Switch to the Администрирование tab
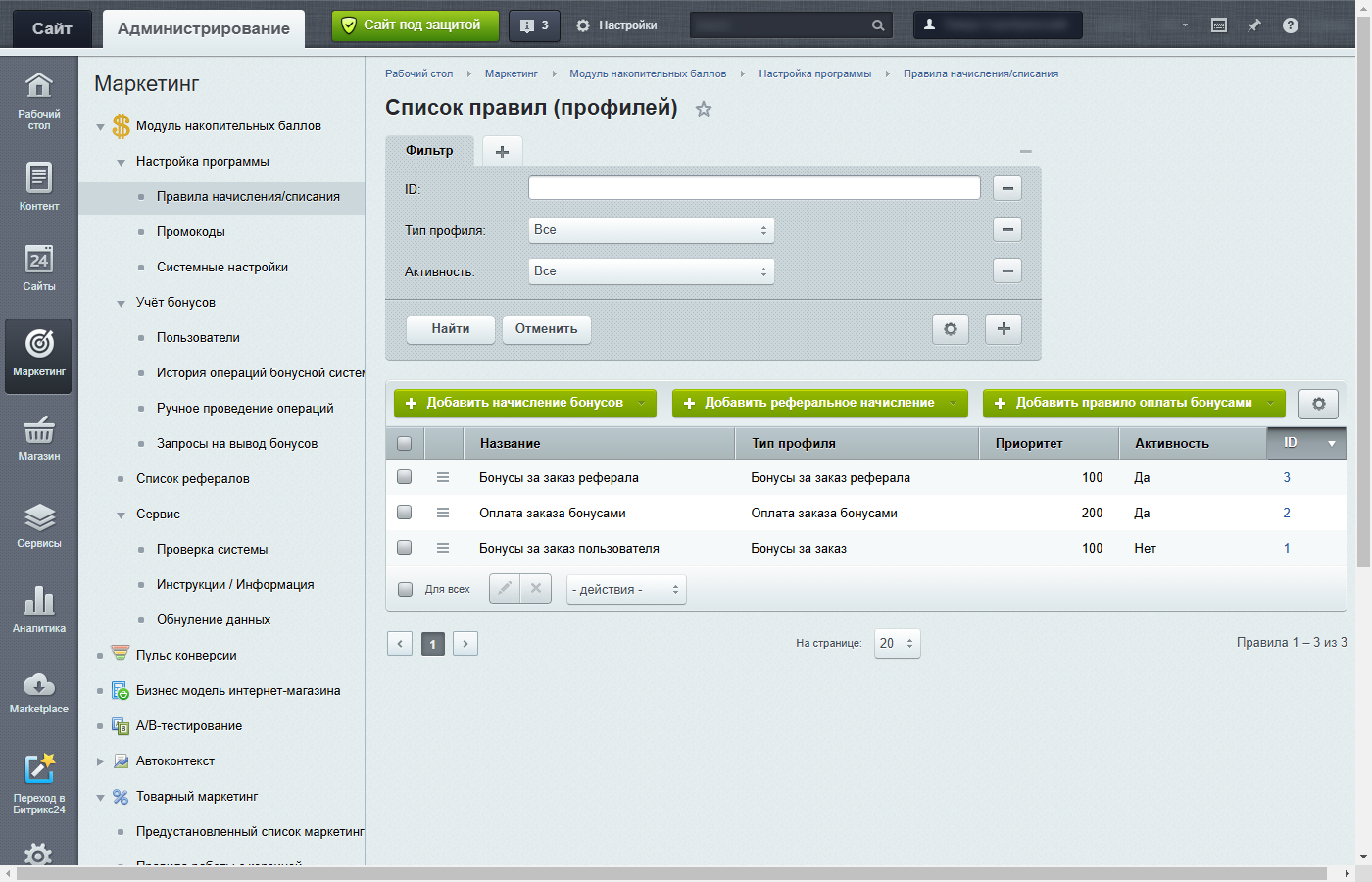Viewport: 1372px width, 882px height. [x=203, y=28]
